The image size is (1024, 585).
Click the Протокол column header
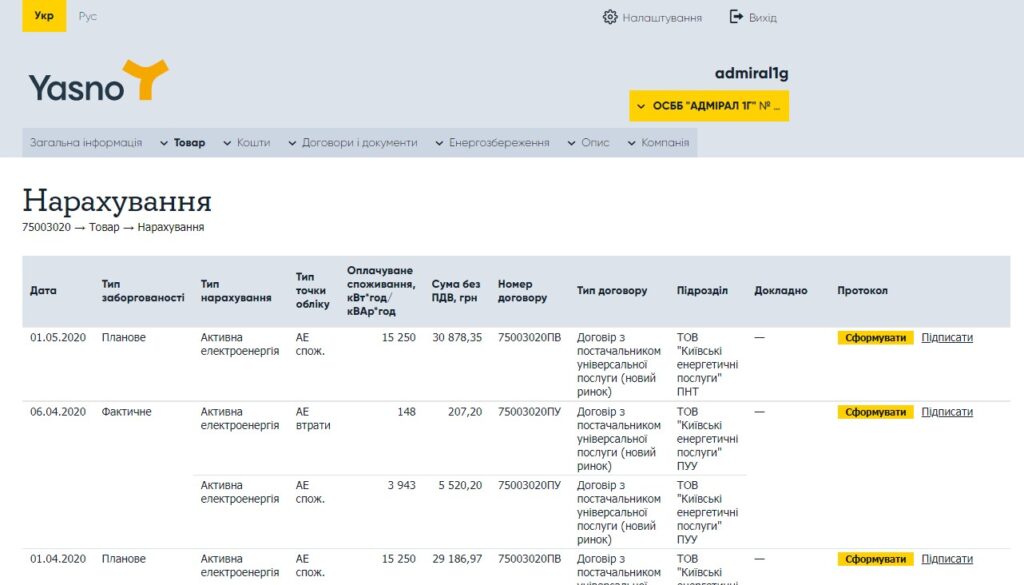click(862, 291)
